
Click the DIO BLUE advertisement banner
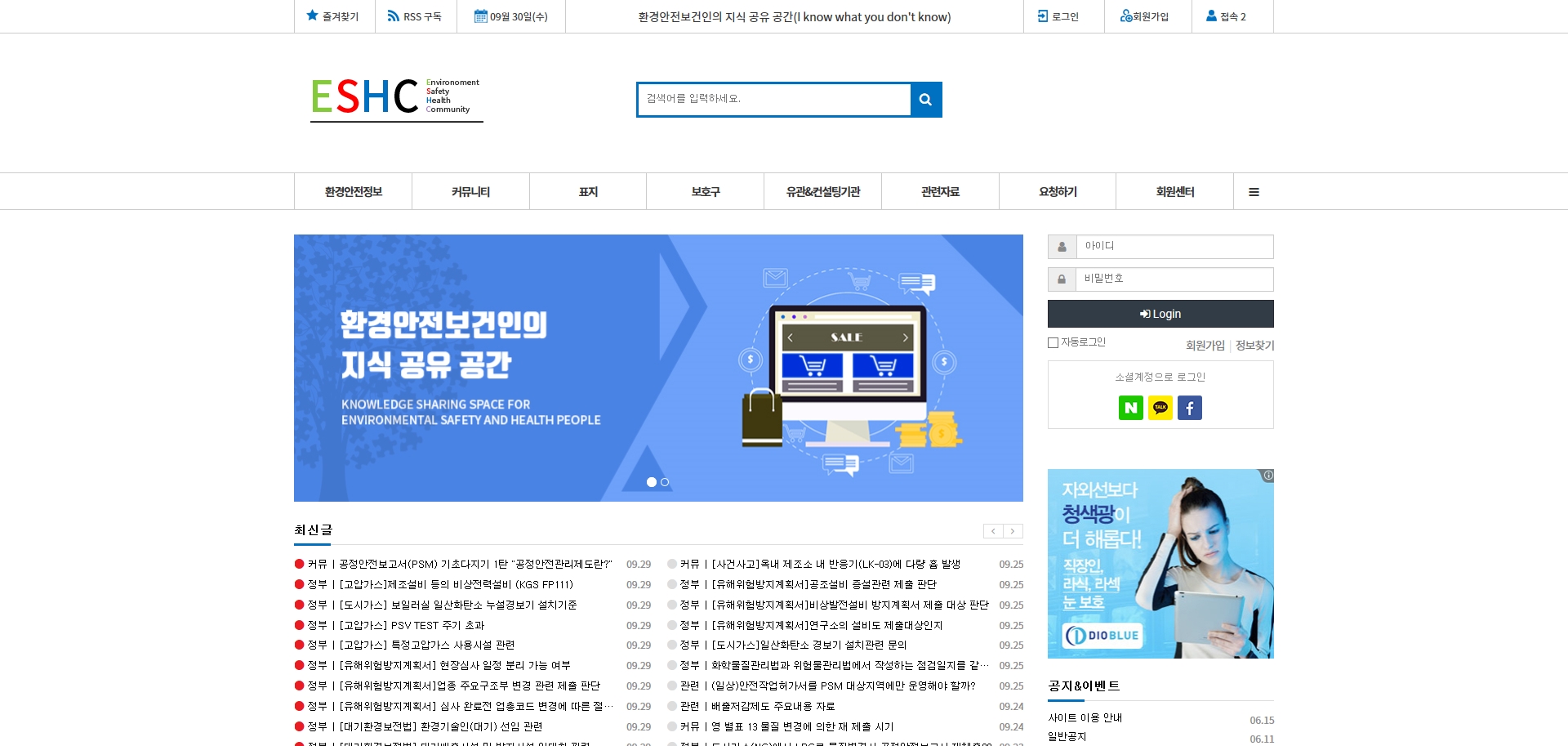point(1160,562)
